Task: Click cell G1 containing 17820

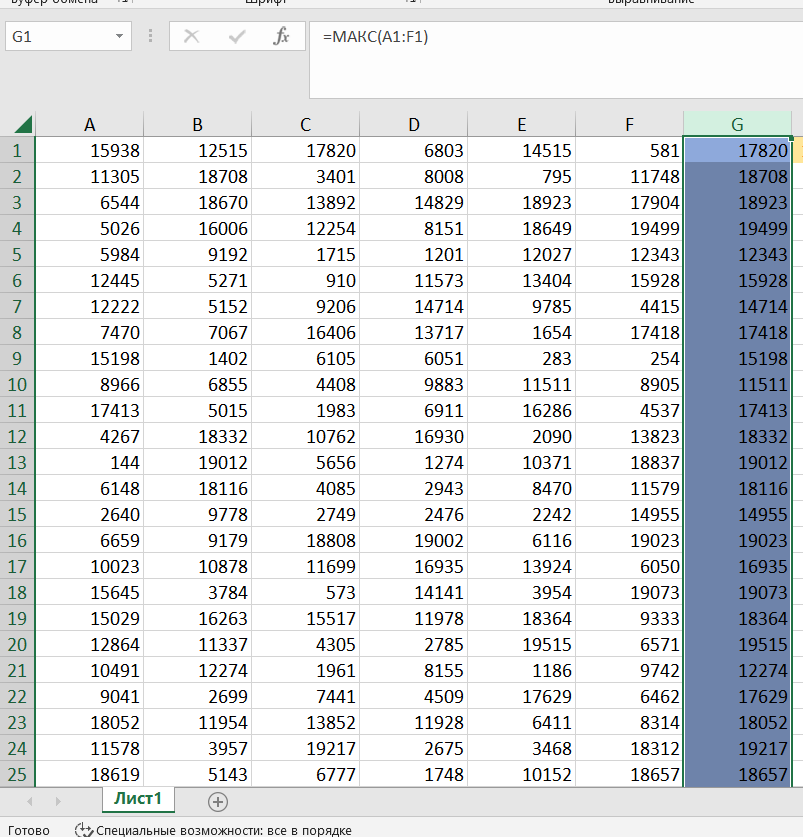Action: (737, 151)
